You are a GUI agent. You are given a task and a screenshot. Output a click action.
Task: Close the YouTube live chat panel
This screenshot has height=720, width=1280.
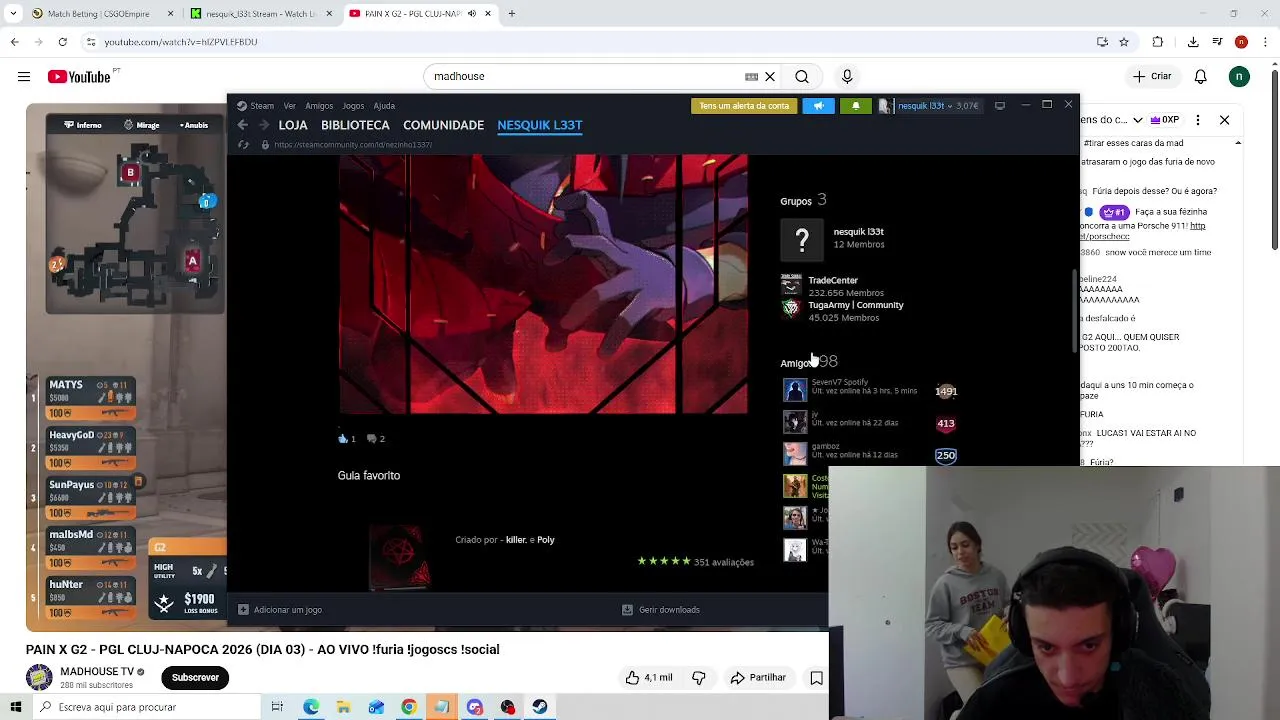pos(1224,120)
